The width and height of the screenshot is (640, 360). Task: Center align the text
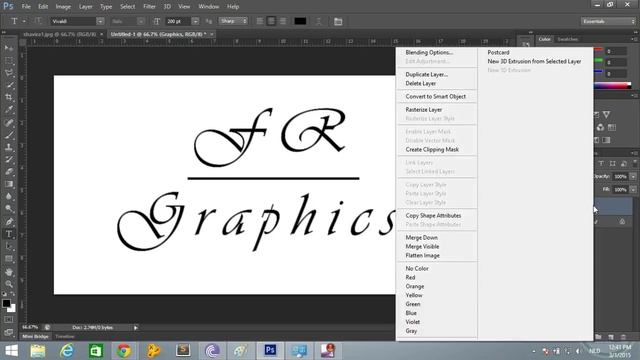pos(271,21)
